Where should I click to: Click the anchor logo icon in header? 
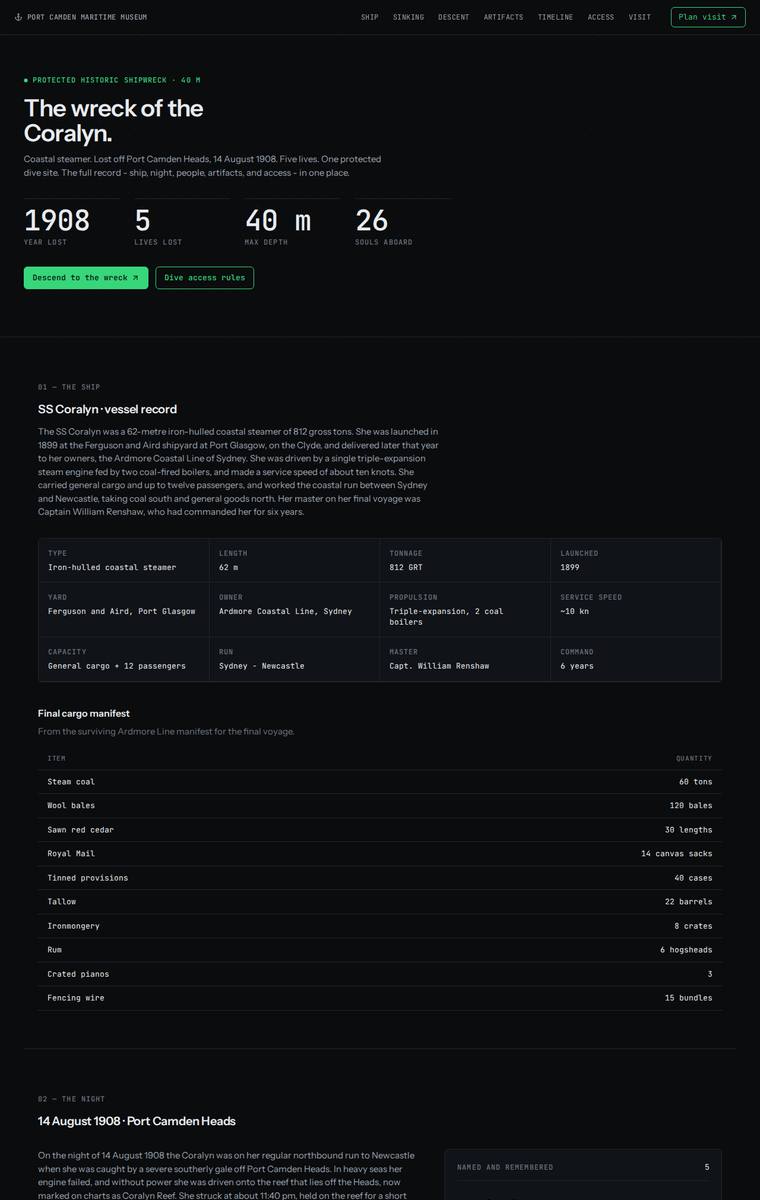tap(18, 17)
